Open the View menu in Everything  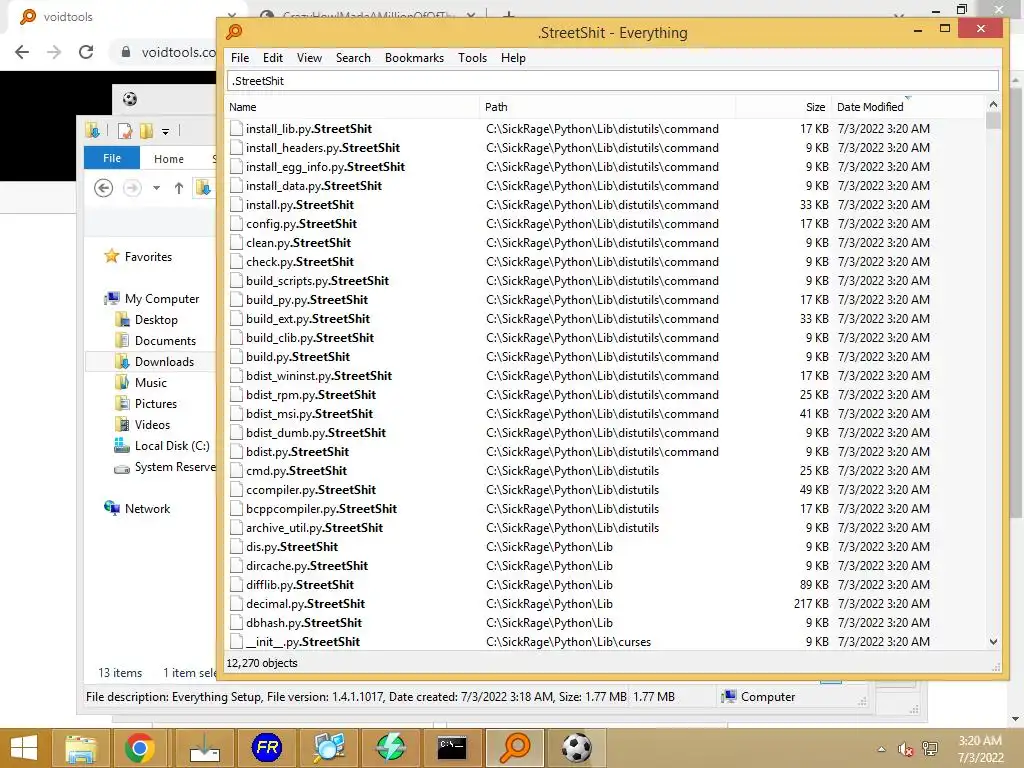(309, 57)
